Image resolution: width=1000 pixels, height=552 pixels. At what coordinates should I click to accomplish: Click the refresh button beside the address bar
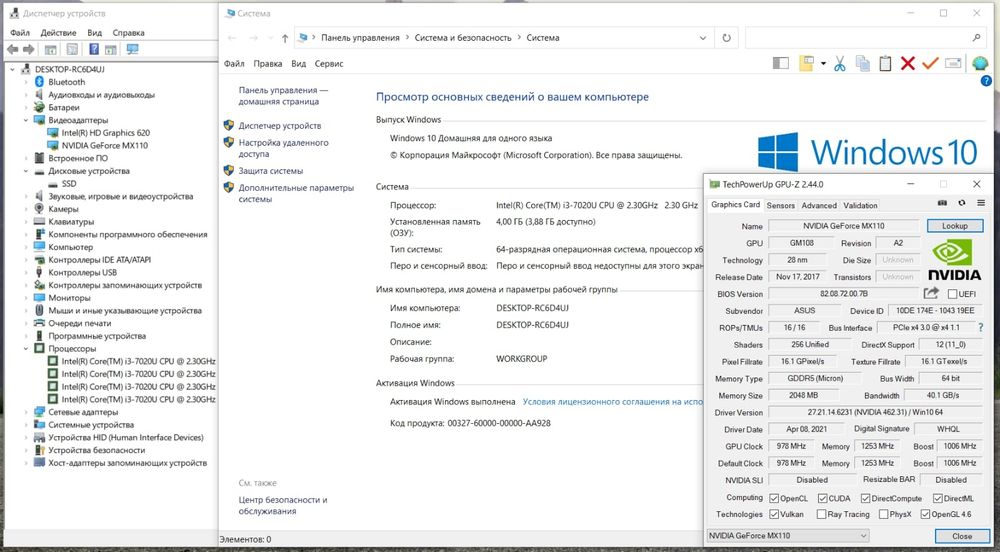[726, 38]
